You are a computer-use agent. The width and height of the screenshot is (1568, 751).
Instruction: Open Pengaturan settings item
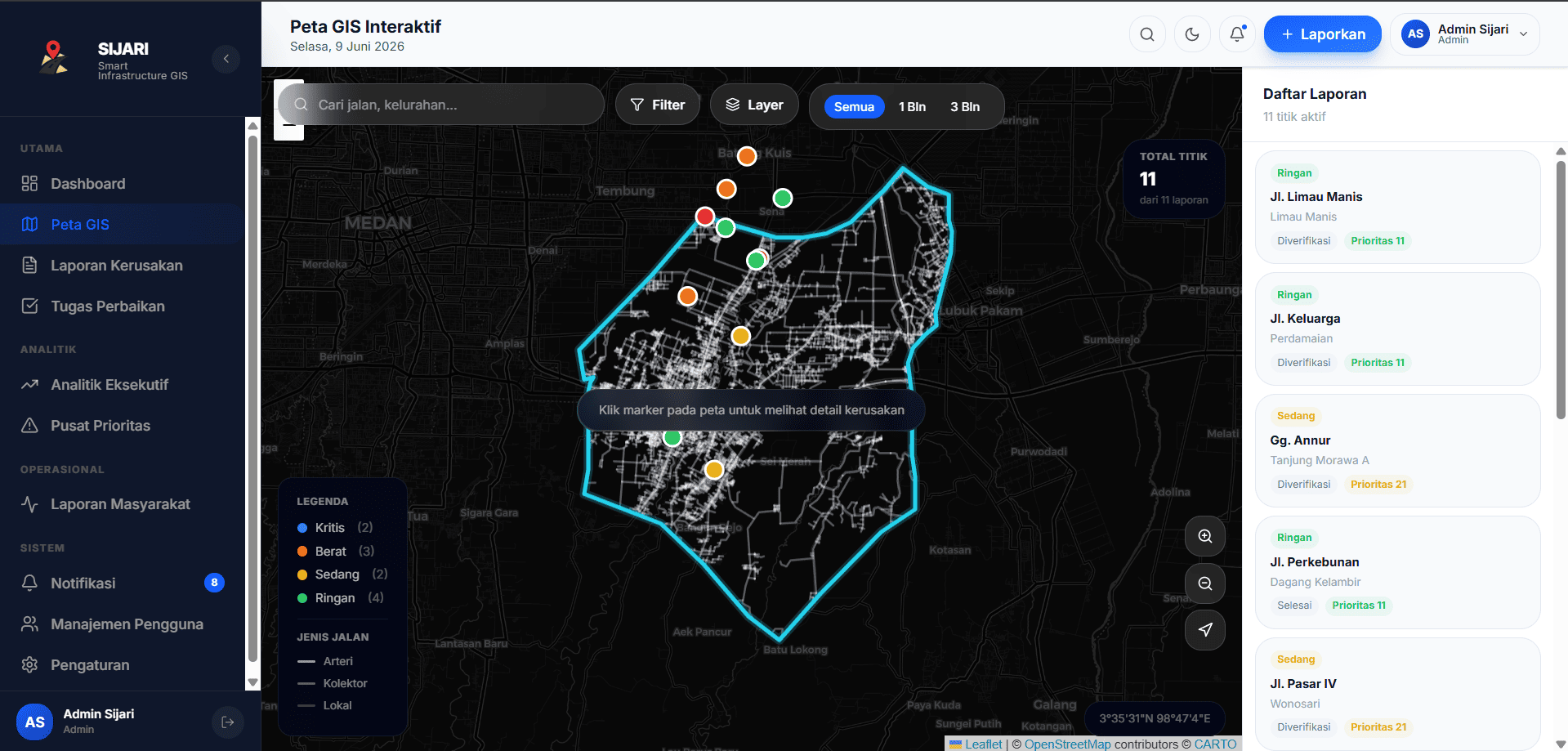tap(123, 665)
